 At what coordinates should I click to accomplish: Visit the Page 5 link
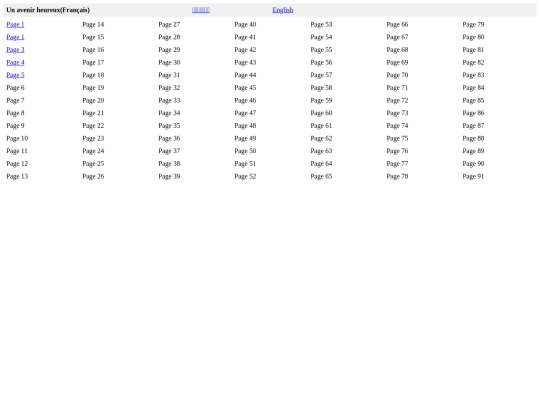(x=15, y=75)
